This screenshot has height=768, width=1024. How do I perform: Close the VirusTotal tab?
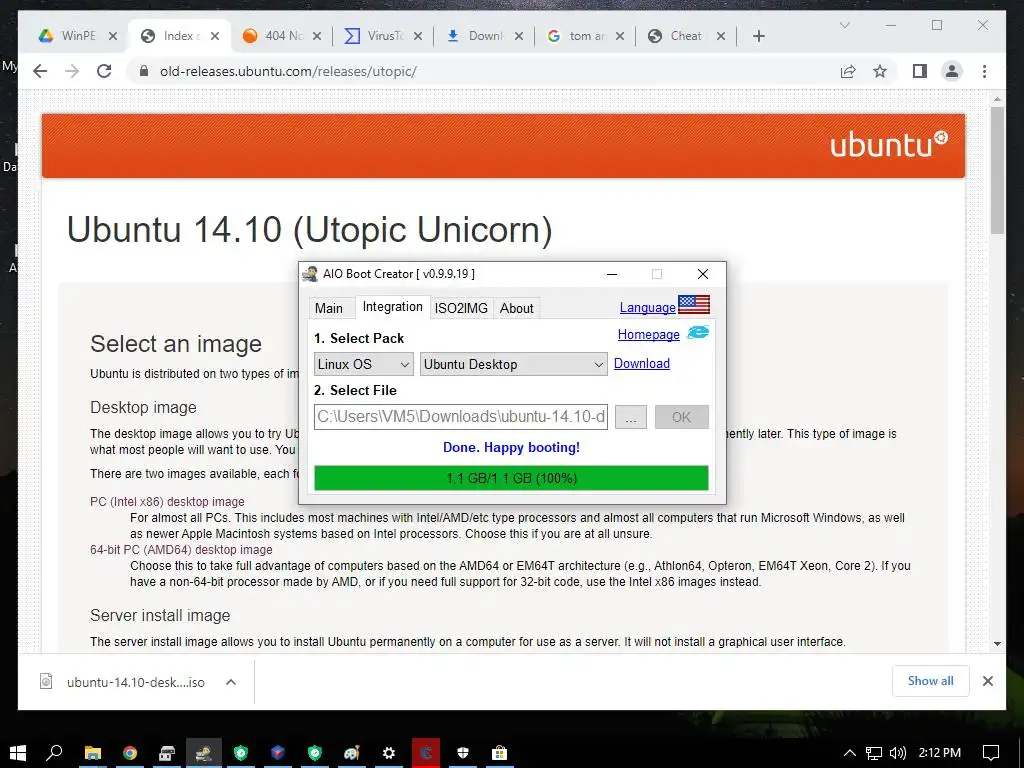418,36
